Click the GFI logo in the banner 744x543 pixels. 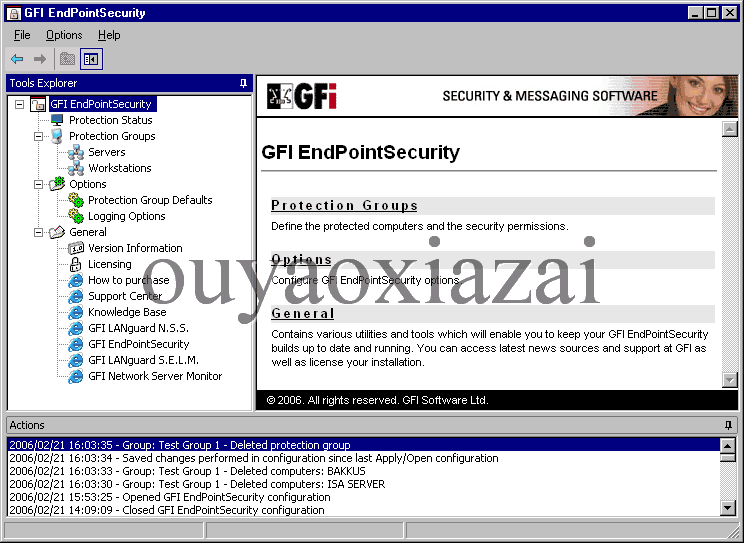click(302, 96)
